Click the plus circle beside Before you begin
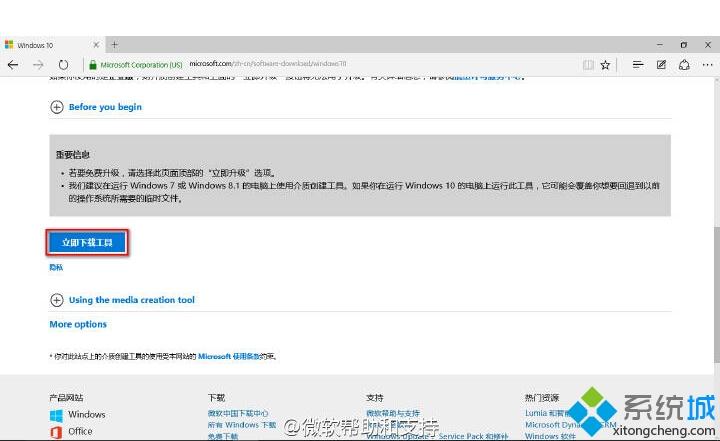The width and height of the screenshot is (720, 441). (x=56, y=107)
